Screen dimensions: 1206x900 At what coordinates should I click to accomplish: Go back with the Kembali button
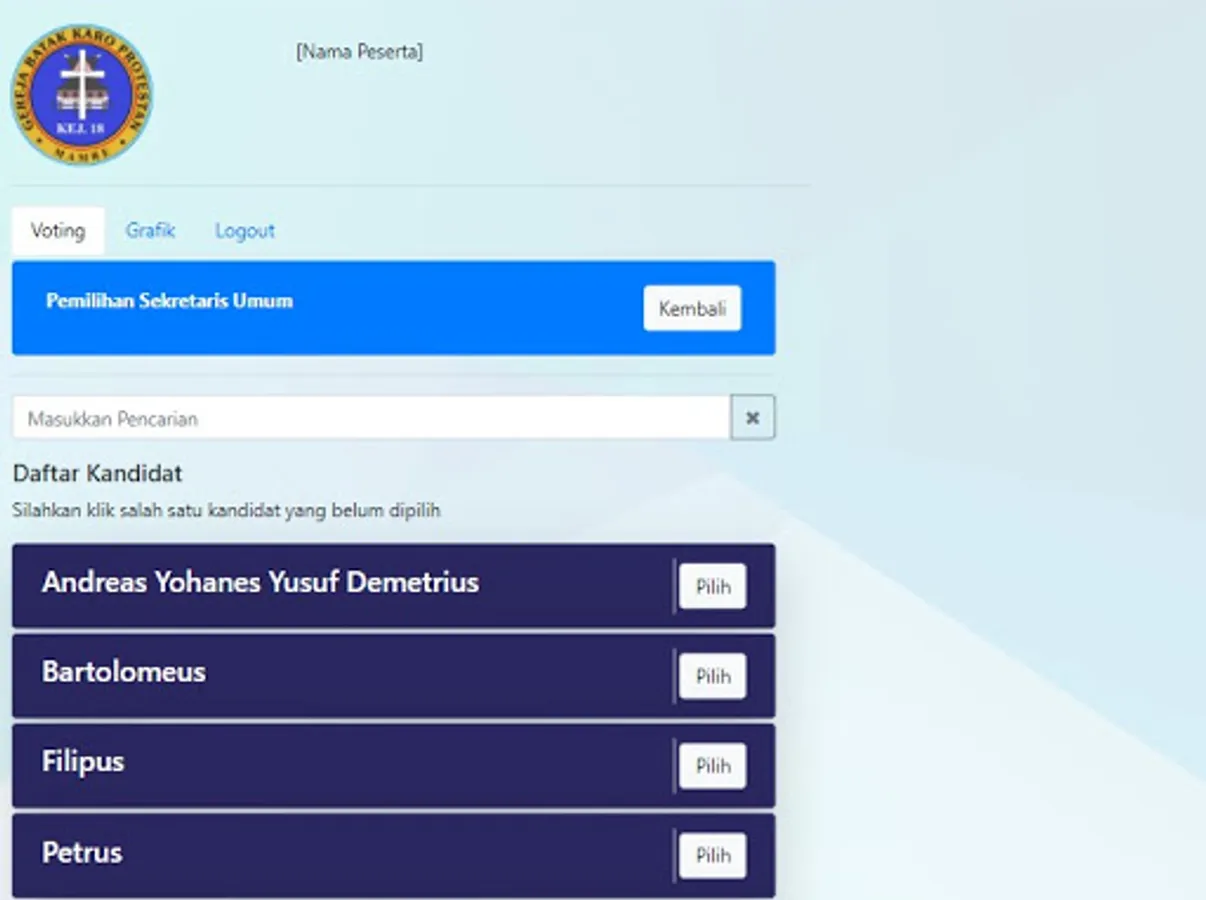692,308
